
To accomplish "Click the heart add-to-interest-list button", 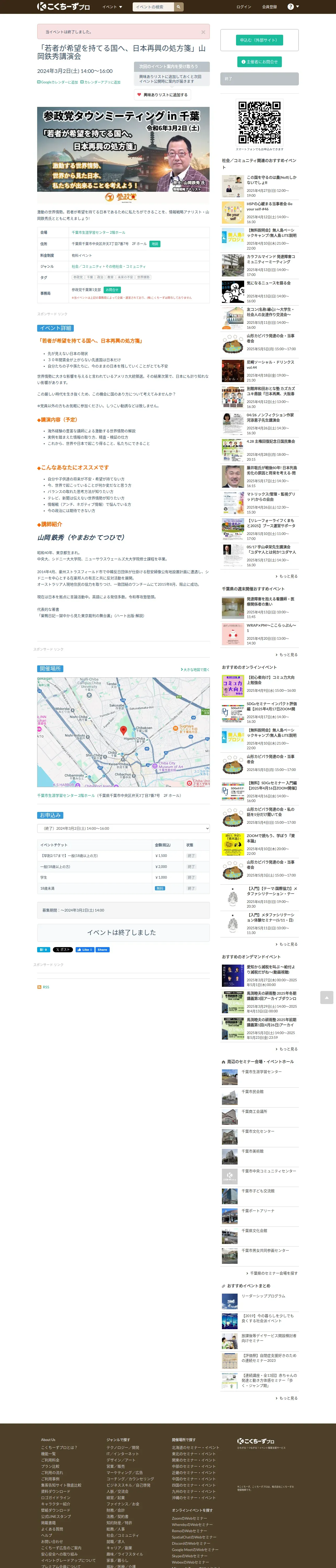I will 162,95.
